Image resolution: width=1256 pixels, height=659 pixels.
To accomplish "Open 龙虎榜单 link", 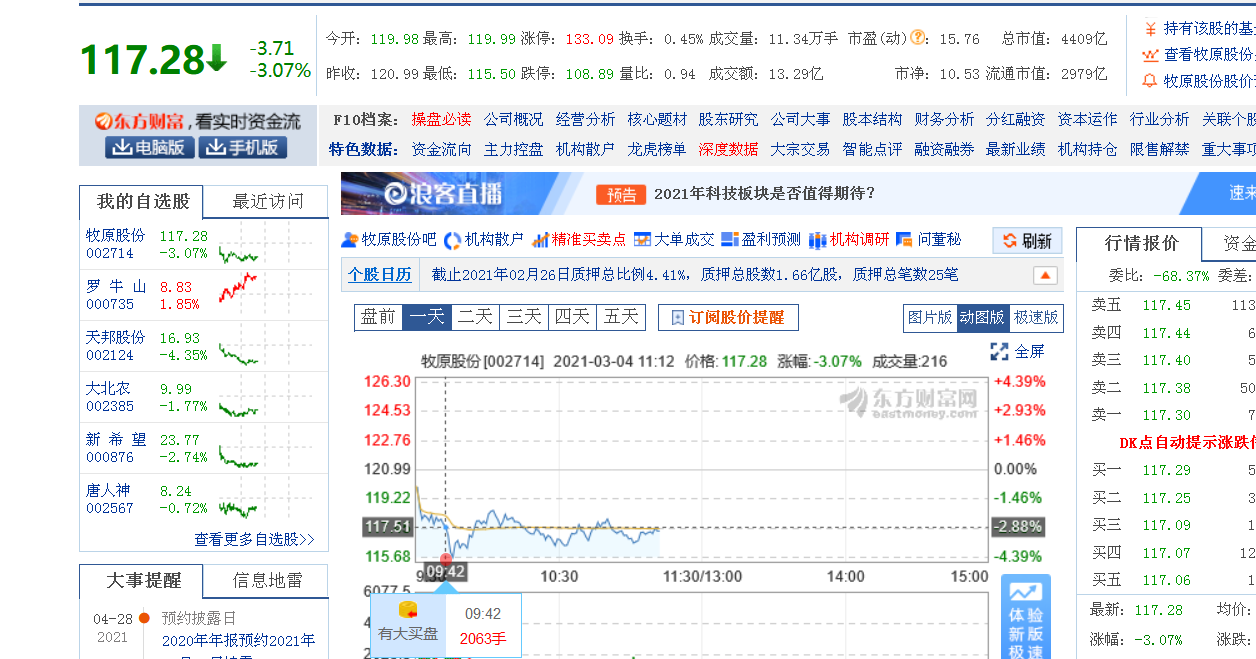I will 657,149.
